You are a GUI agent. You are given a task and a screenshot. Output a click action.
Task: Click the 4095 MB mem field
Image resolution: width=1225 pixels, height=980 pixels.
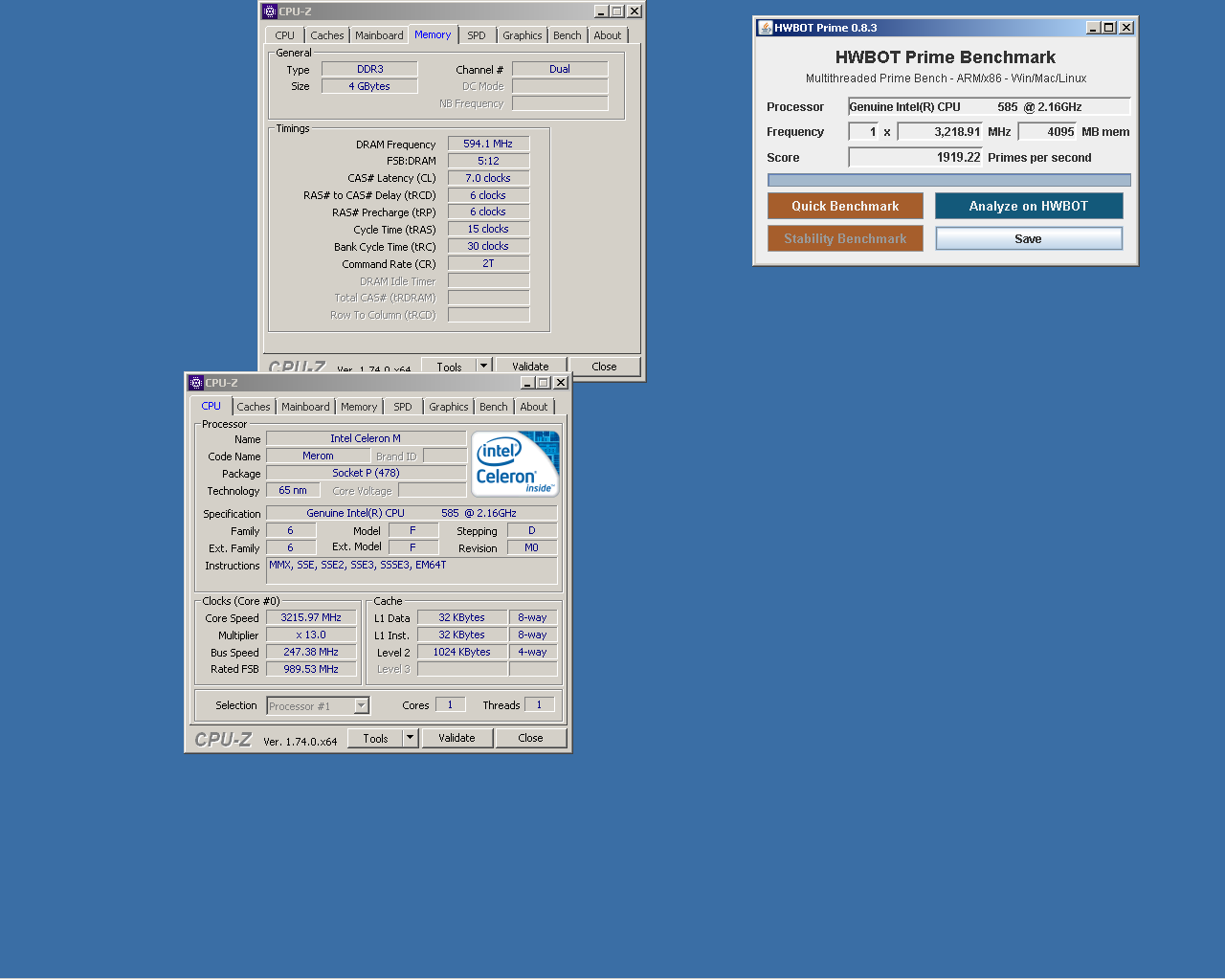click(1048, 132)
